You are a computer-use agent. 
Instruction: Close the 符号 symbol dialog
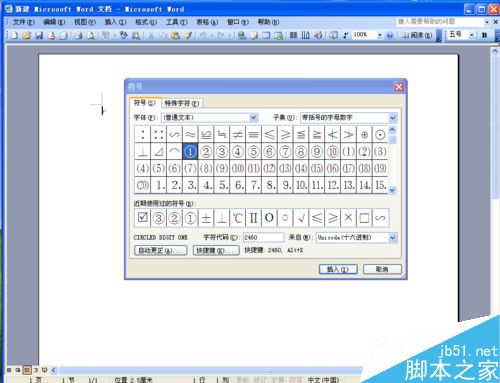[399, 87]
